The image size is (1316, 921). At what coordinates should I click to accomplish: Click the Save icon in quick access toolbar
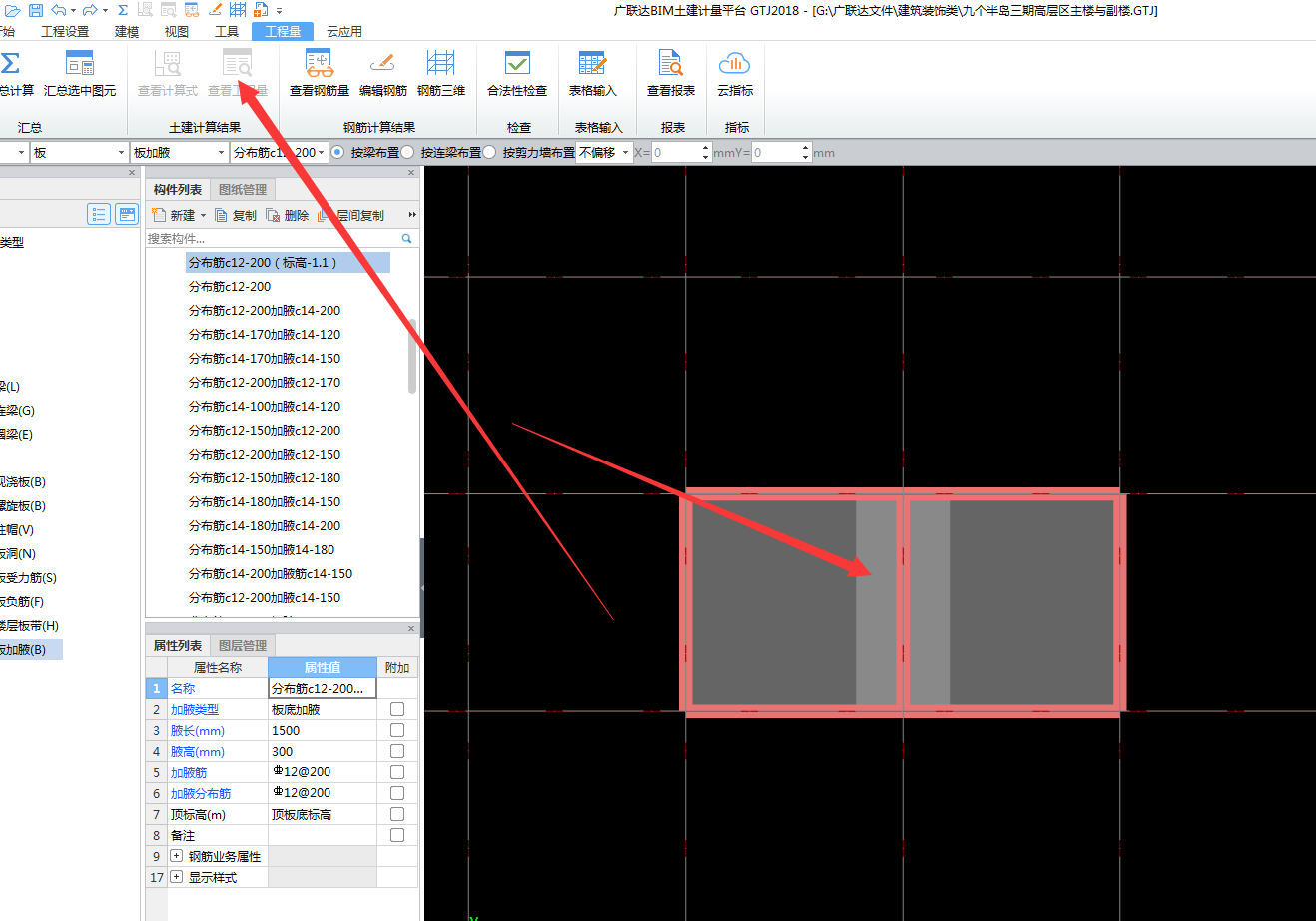pyautogui.click(x=36, y=10)
